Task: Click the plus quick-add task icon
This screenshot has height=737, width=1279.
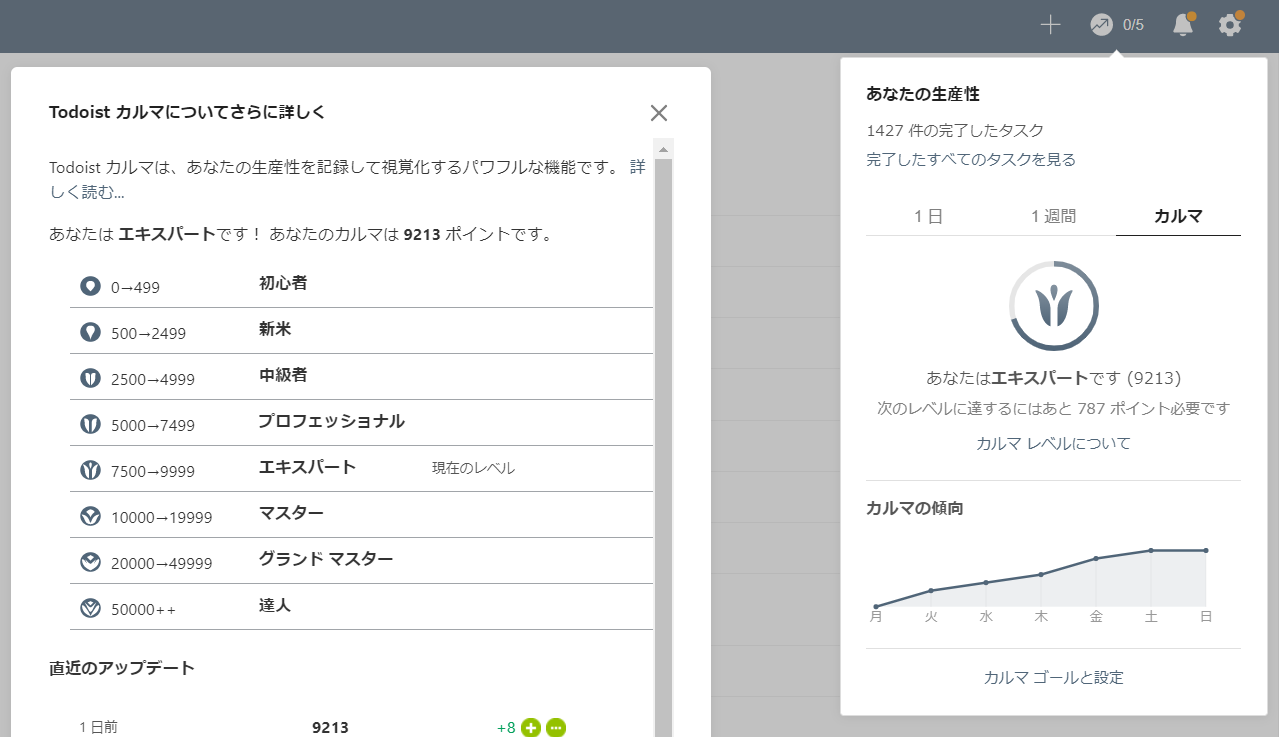Action: coord(1050,25)
